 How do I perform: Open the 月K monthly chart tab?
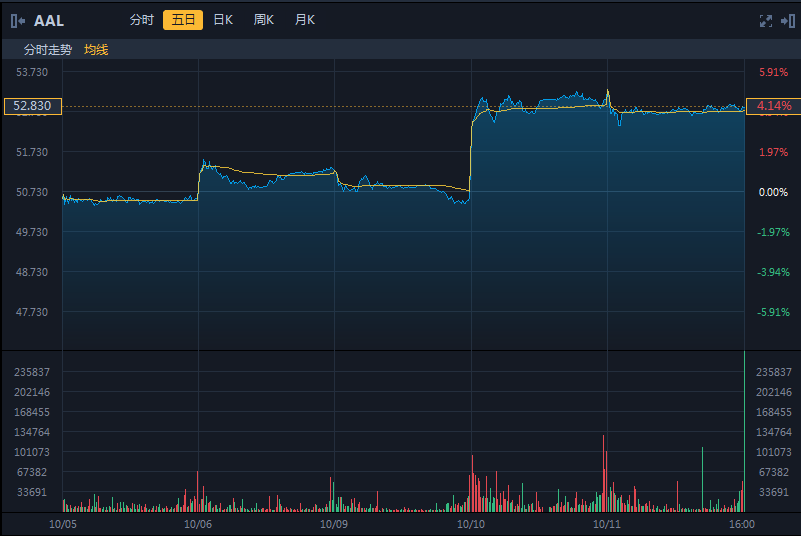(305, 20)
